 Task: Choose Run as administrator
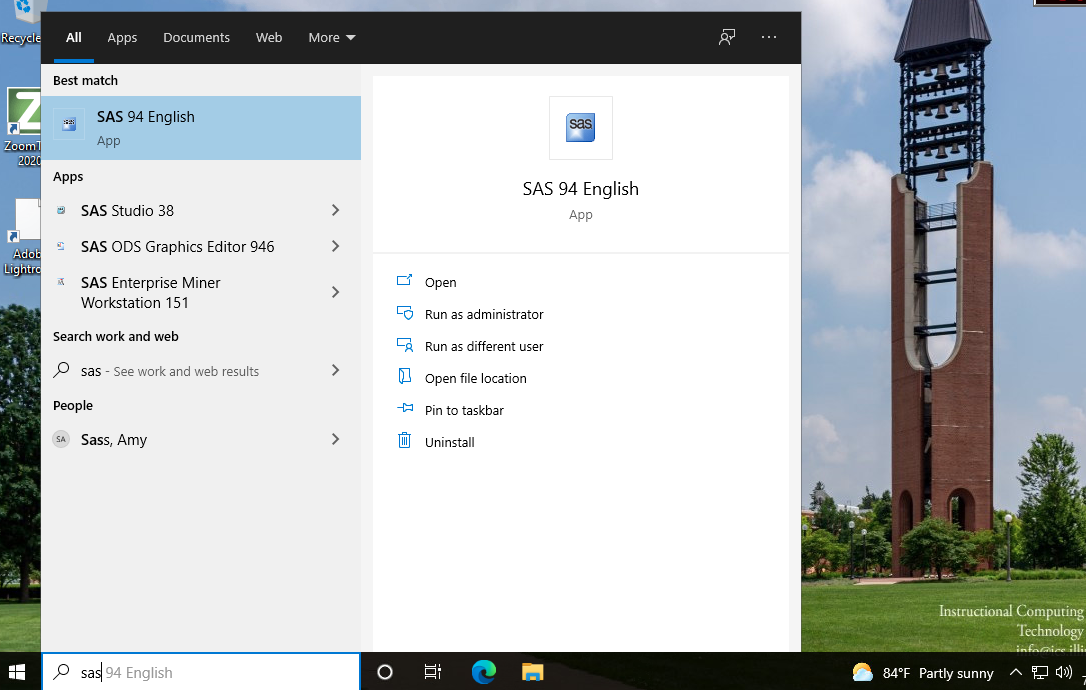[484, 314]
